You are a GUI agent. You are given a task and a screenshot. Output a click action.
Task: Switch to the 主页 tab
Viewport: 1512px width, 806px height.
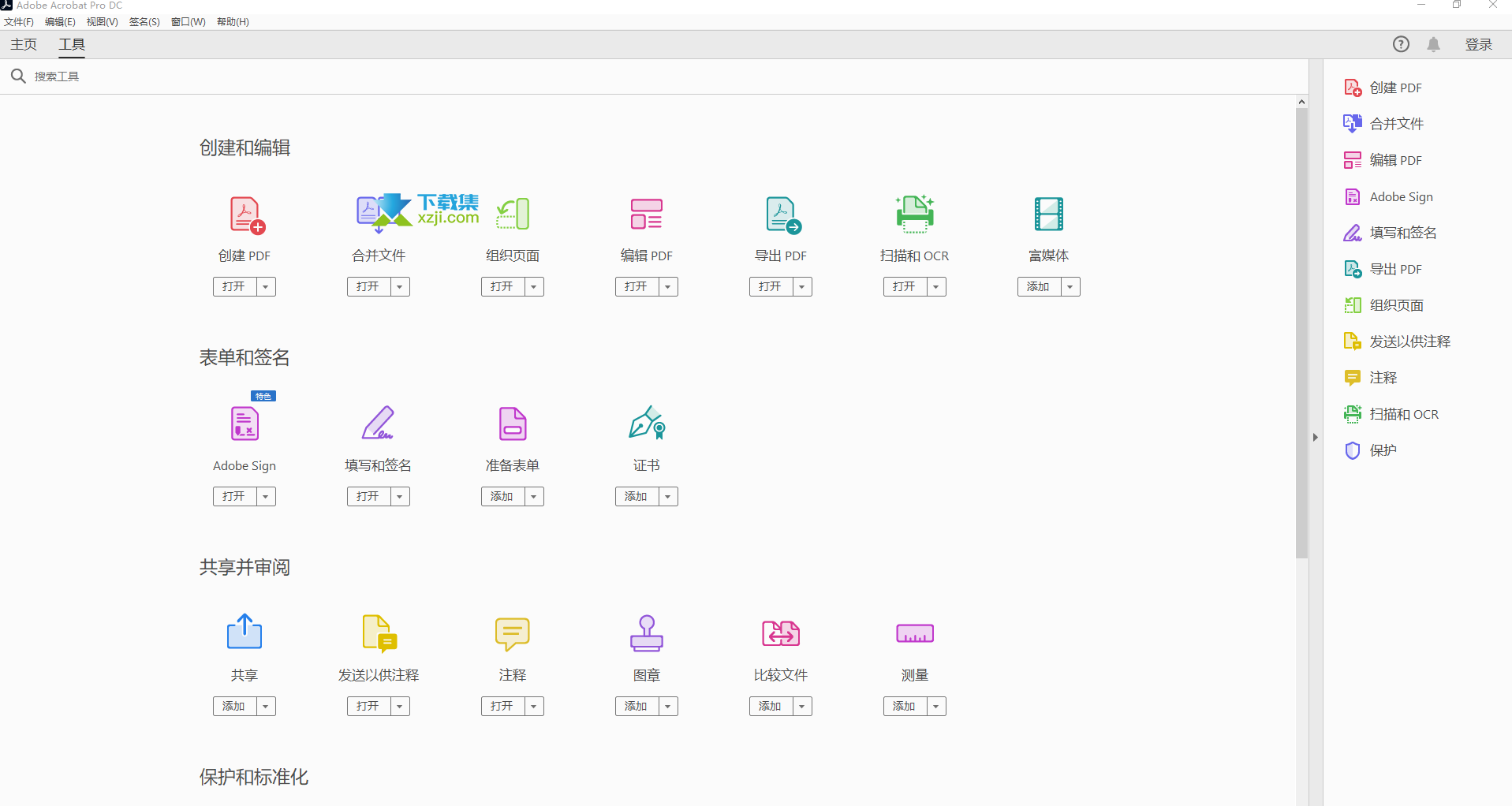pos(24,44)
